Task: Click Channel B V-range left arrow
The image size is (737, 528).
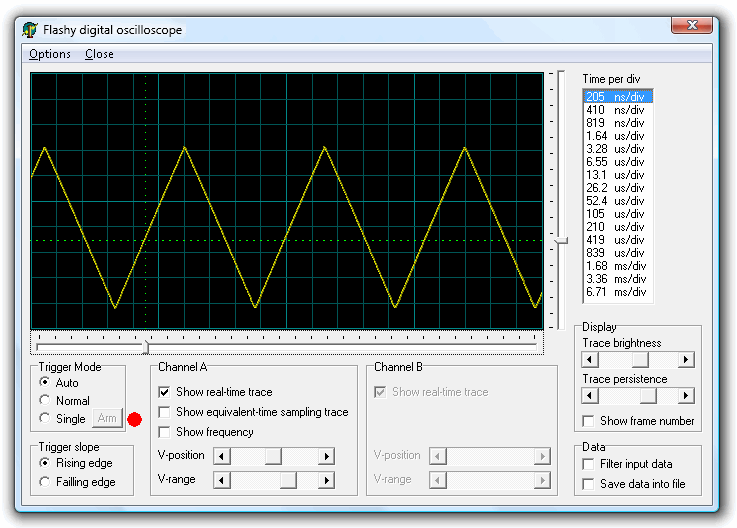Action: 438,480
